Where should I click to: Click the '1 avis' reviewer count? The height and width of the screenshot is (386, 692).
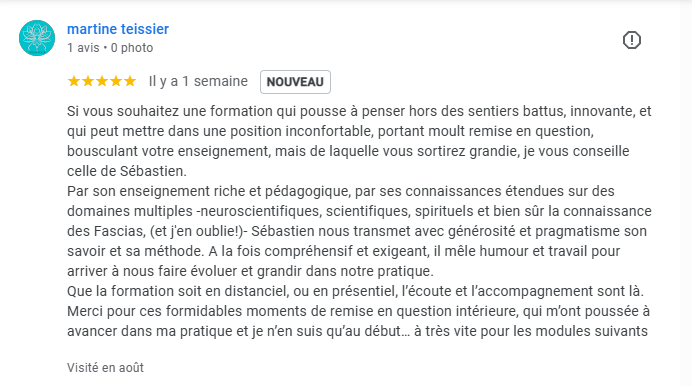coord(83,48)
